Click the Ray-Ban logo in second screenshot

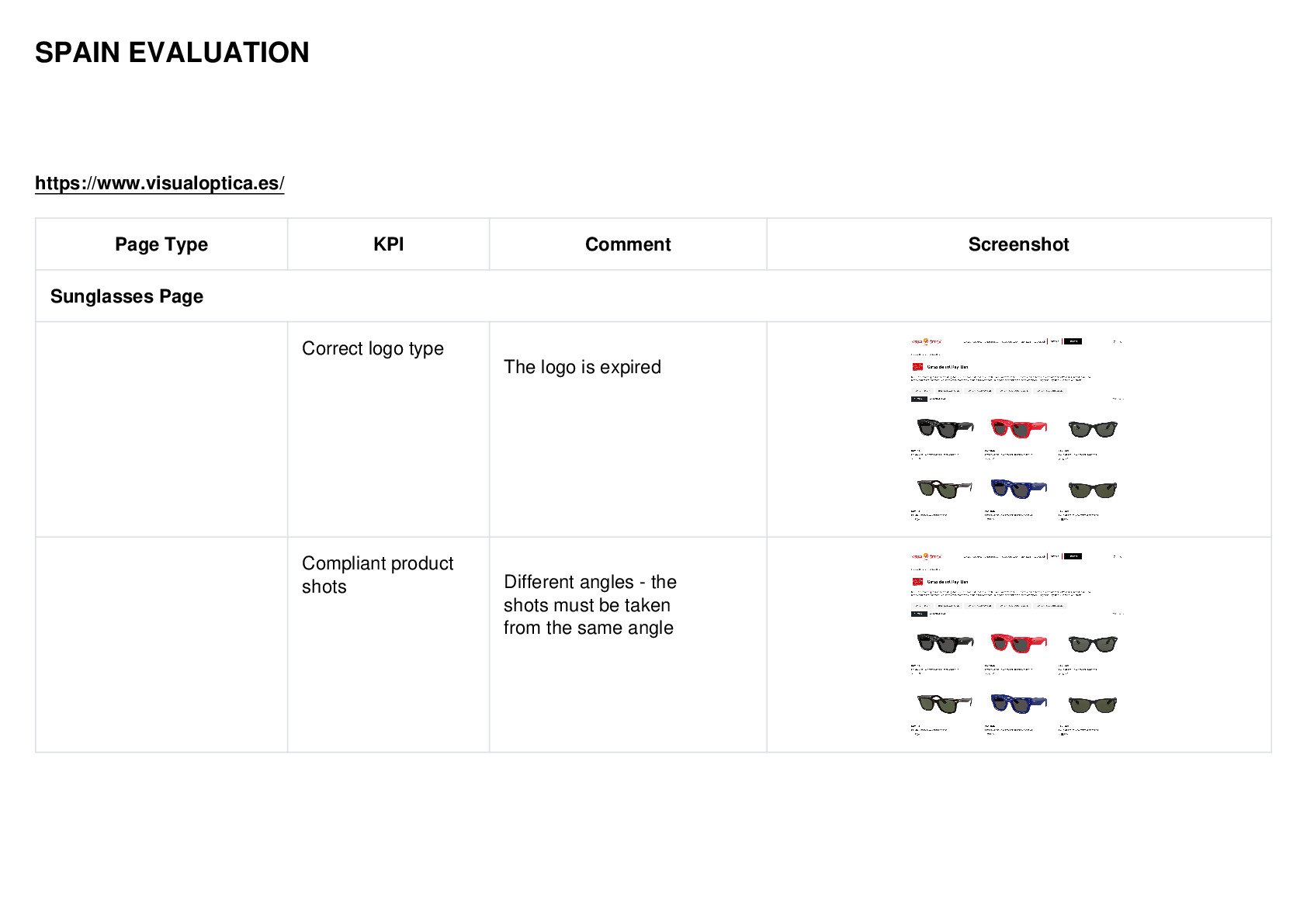(917, 582)
